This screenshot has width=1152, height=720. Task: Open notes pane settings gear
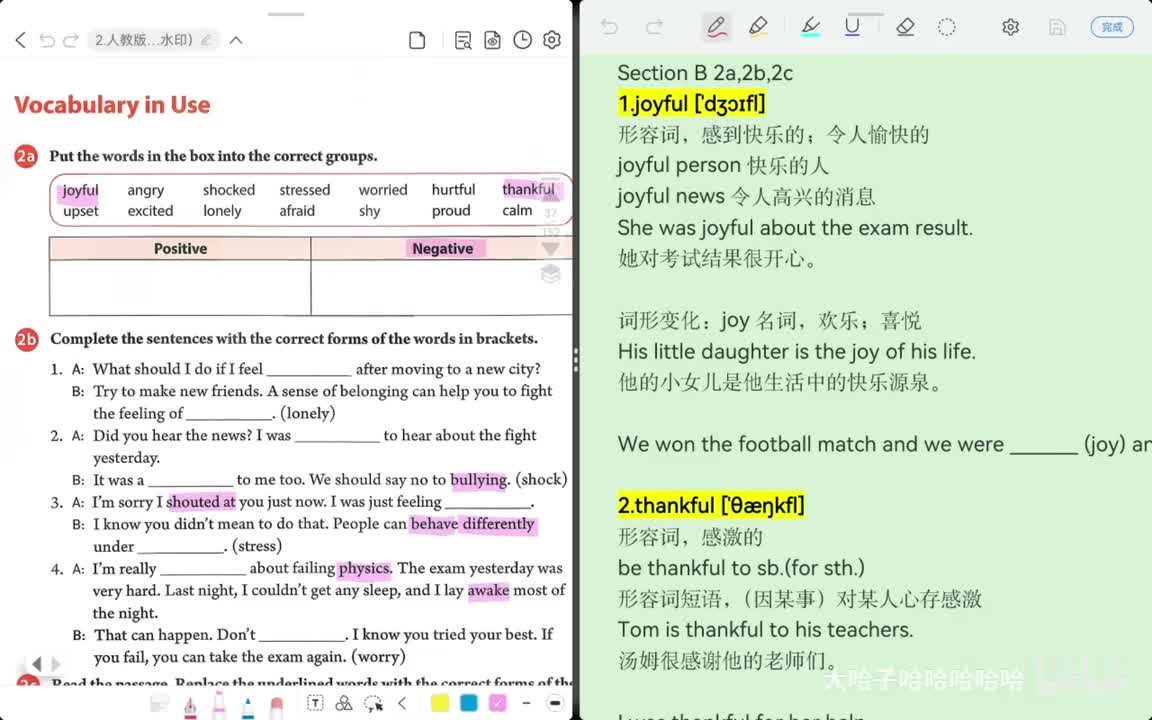point(1010,27)
